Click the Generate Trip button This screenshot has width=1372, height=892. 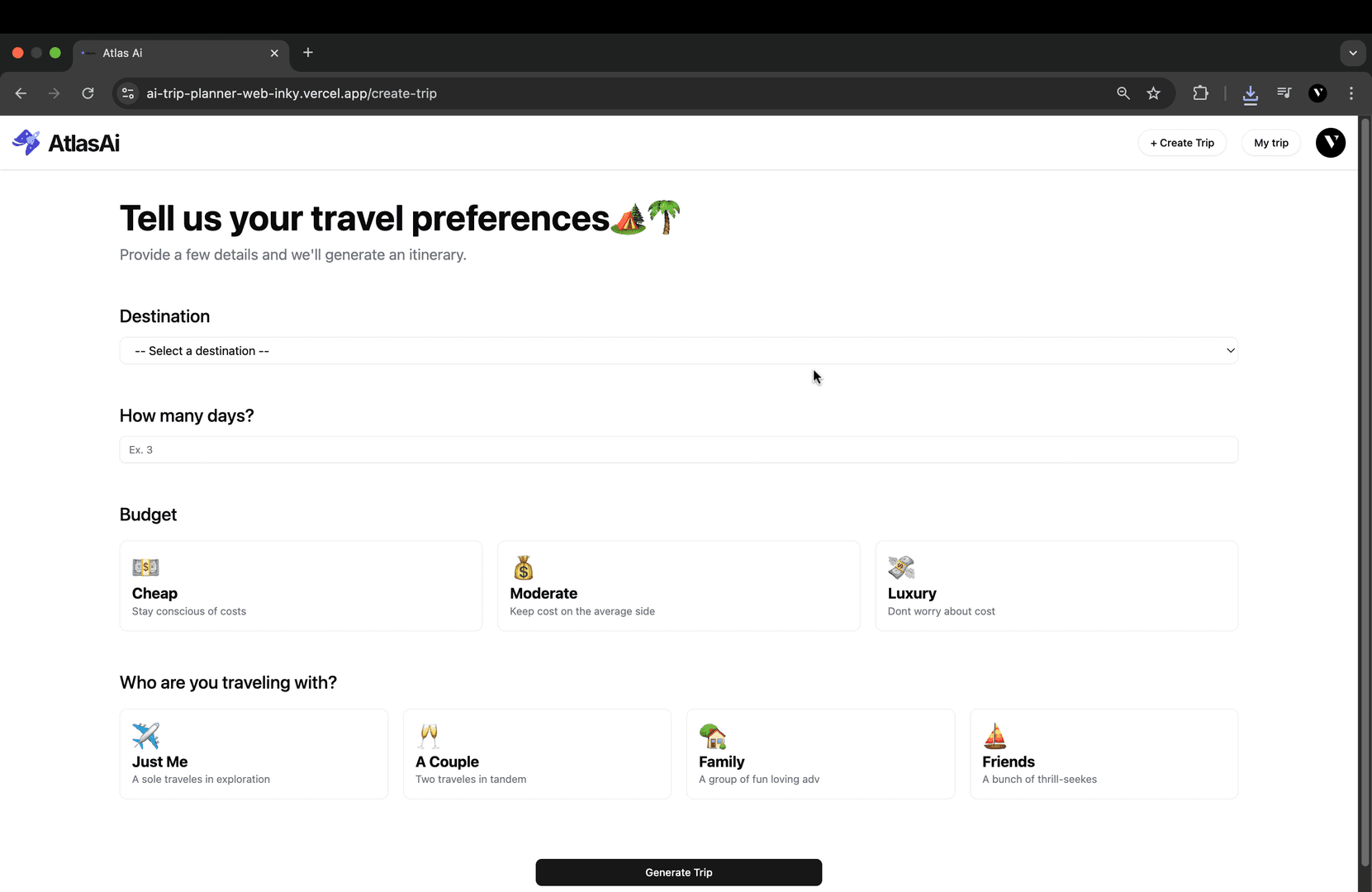tap(678, 872)
